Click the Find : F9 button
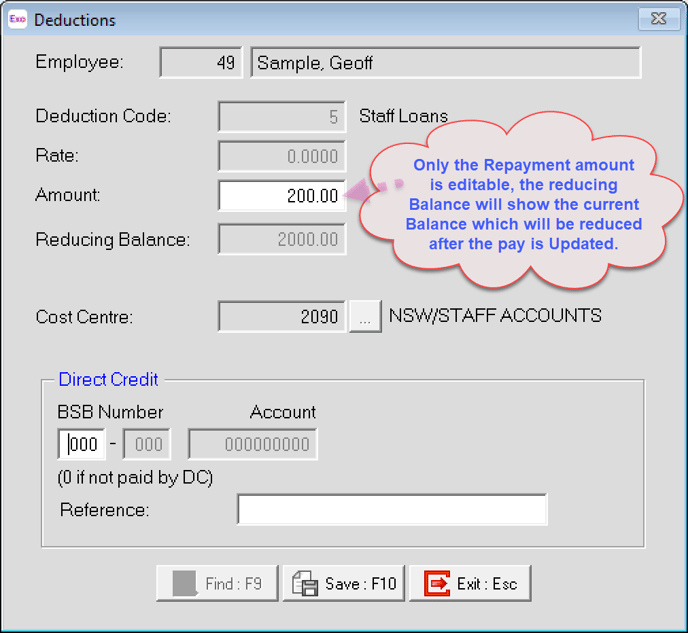Image resolution: width=688 pixels, height=633 pixels. click(x=217, y=583)
